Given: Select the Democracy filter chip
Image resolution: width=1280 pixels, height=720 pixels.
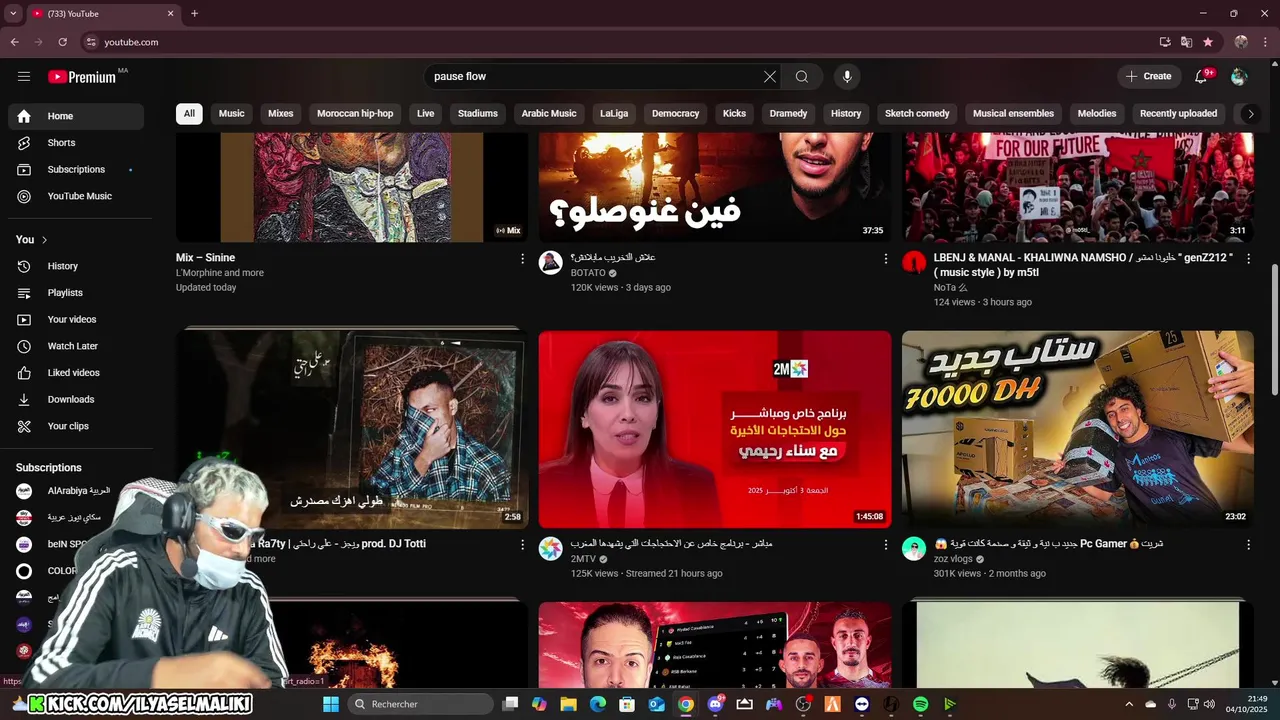Looking at the screenshot, I should [676, 113].
